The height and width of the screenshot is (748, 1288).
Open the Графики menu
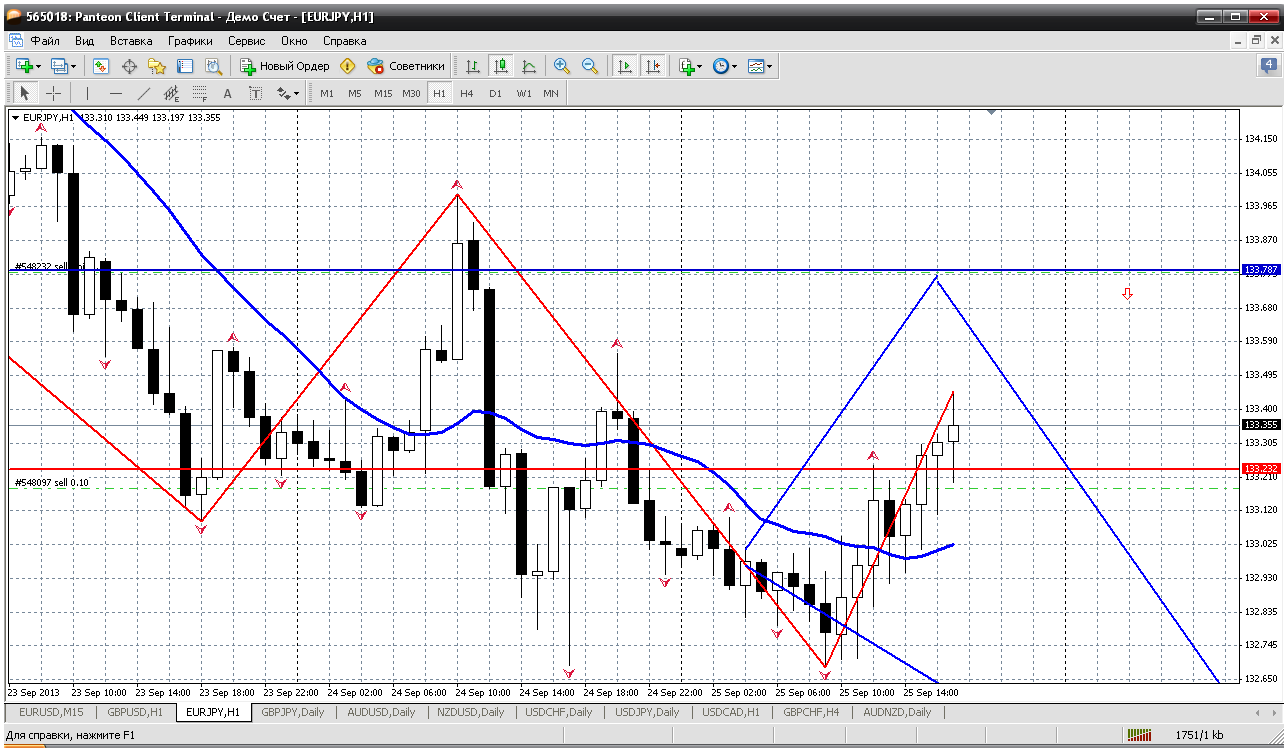point(190,41)
